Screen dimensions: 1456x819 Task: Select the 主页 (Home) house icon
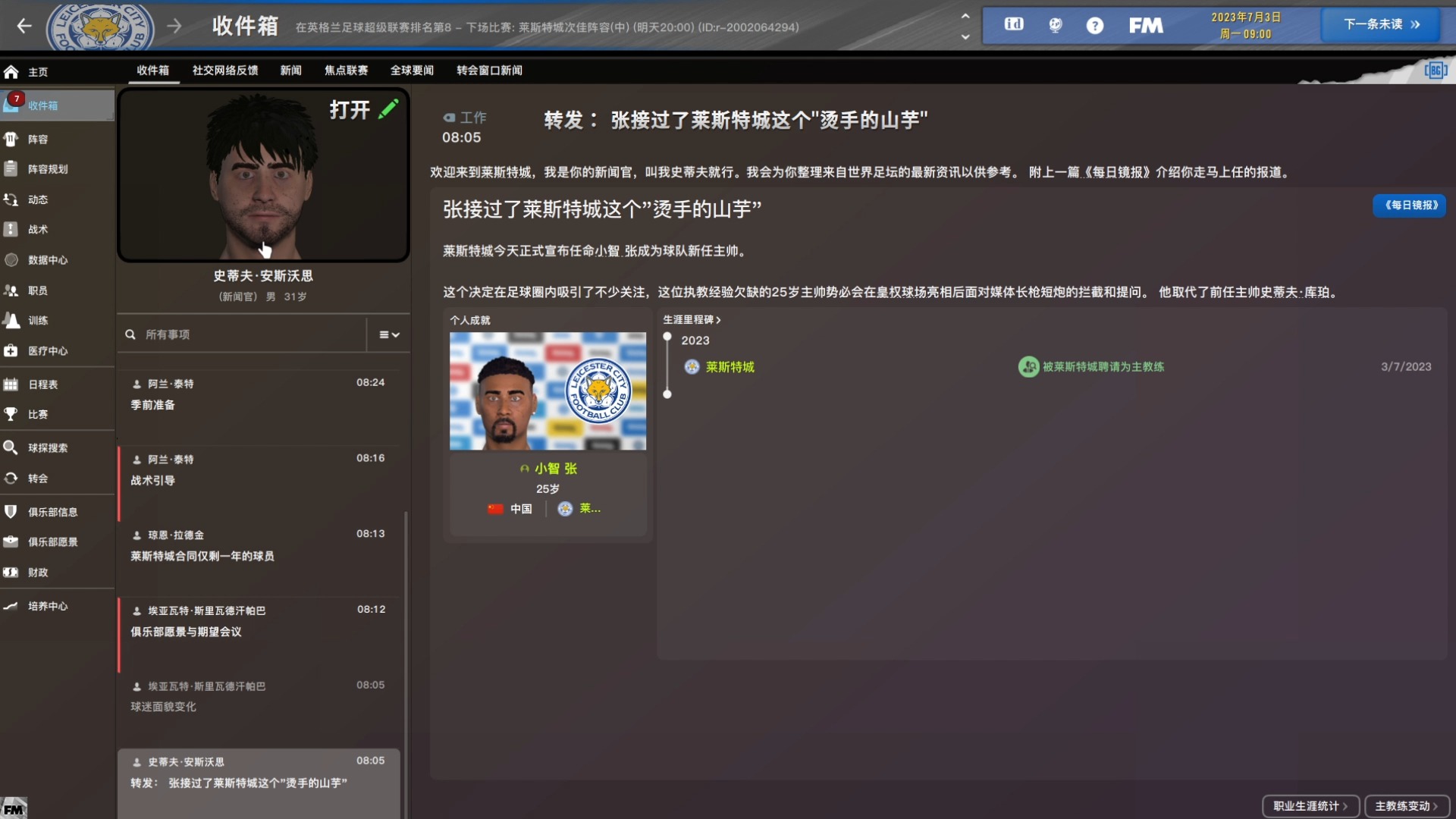coord(11,71)
